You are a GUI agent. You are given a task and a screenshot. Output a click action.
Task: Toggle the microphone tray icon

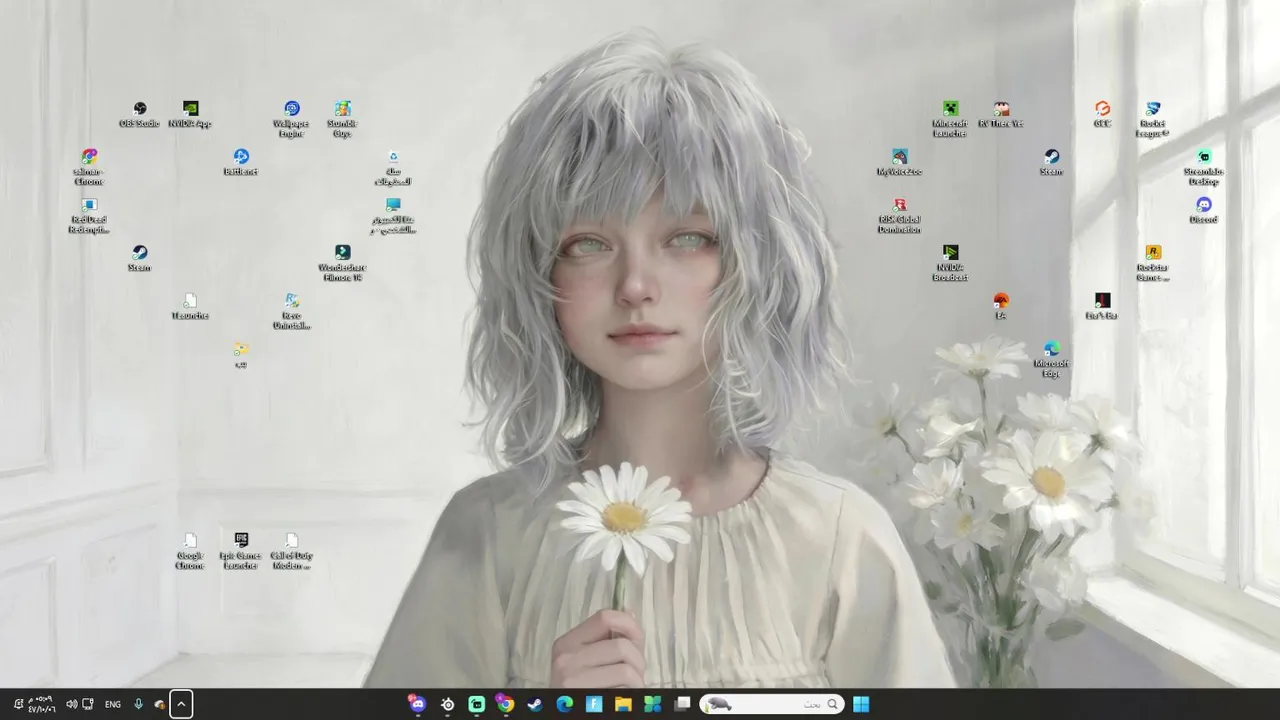[x=138, y=704]
